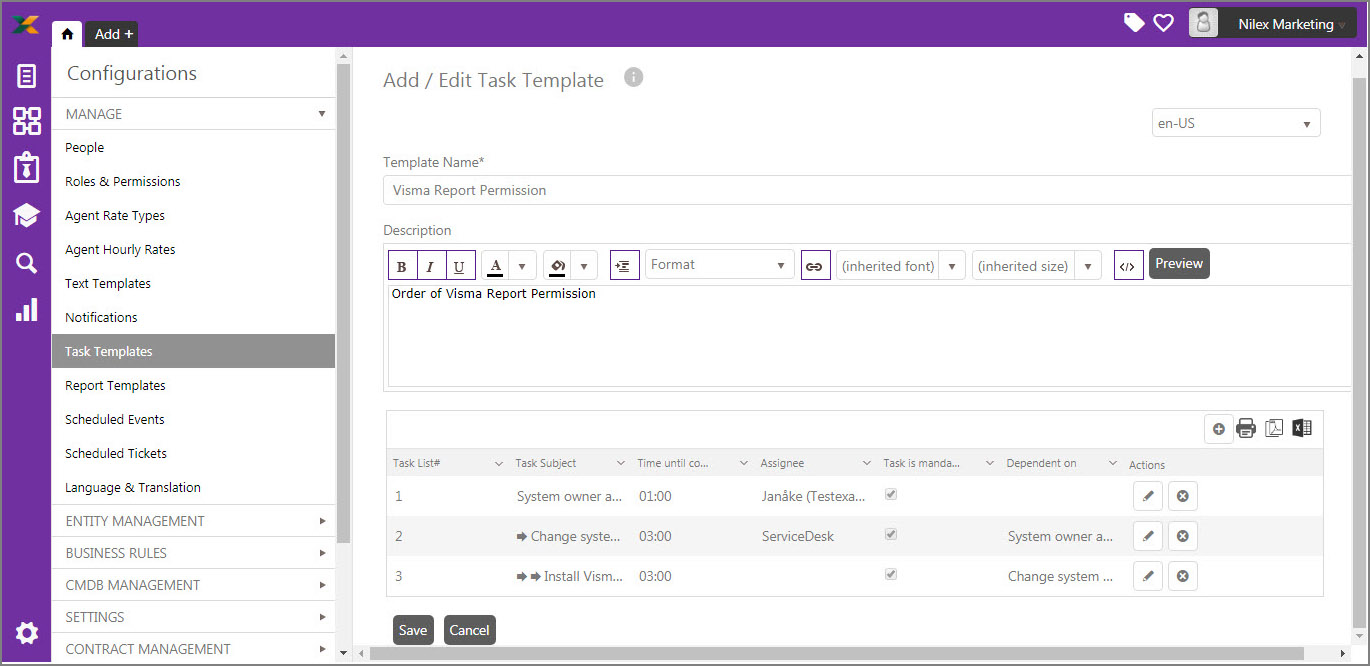Toggle bold formatting
Viewport: 1370px width, 666px height.
[402, 266]
